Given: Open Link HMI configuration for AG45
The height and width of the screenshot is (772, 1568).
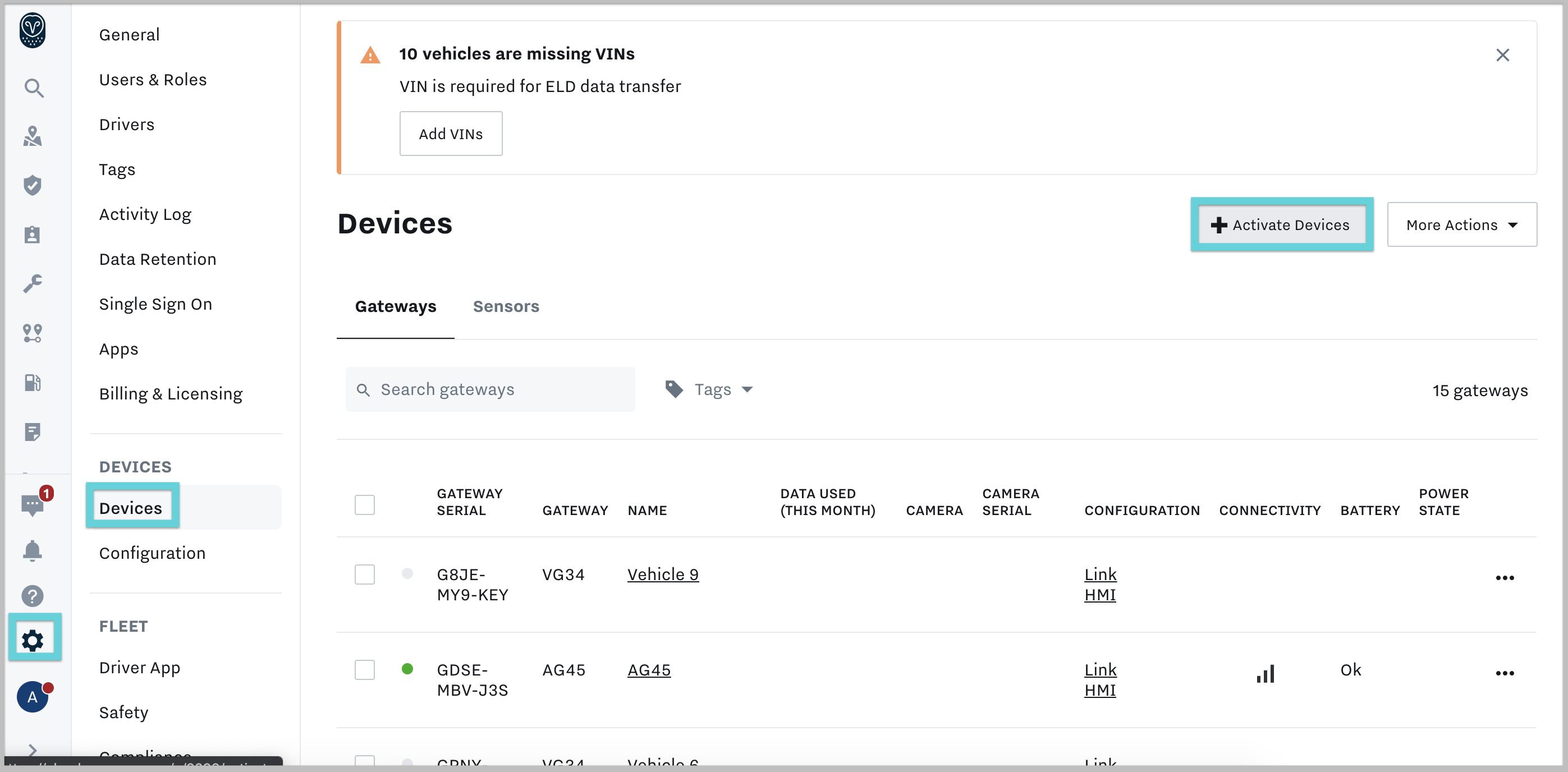Looking at the screenshot, I should click(x=1101, y=679).
